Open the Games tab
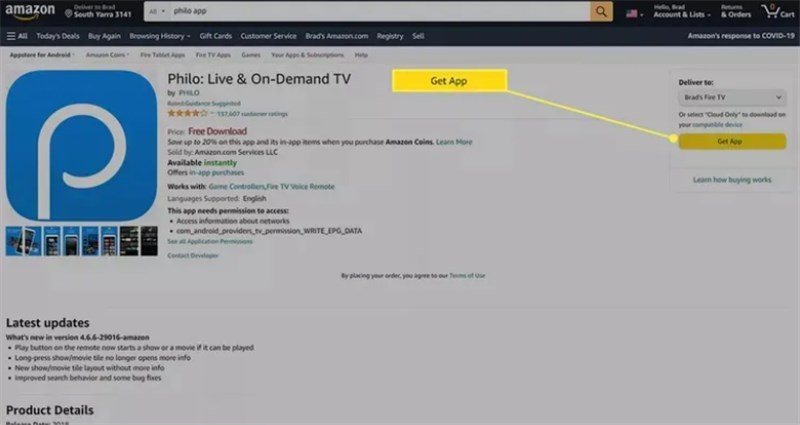 tap(251, 55)
